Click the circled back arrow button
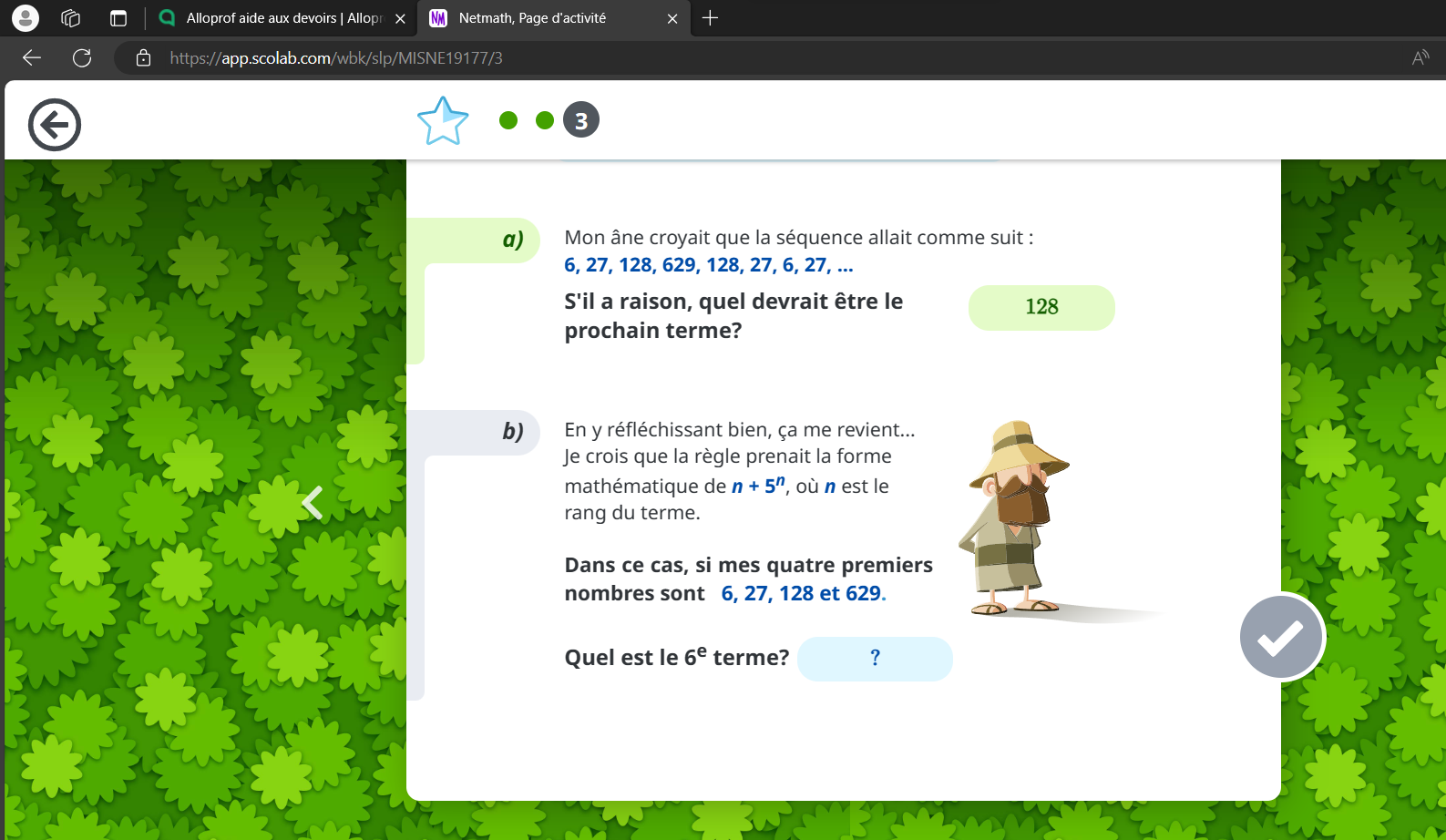This screenshot has height=840, width=1446. [55, 125]
